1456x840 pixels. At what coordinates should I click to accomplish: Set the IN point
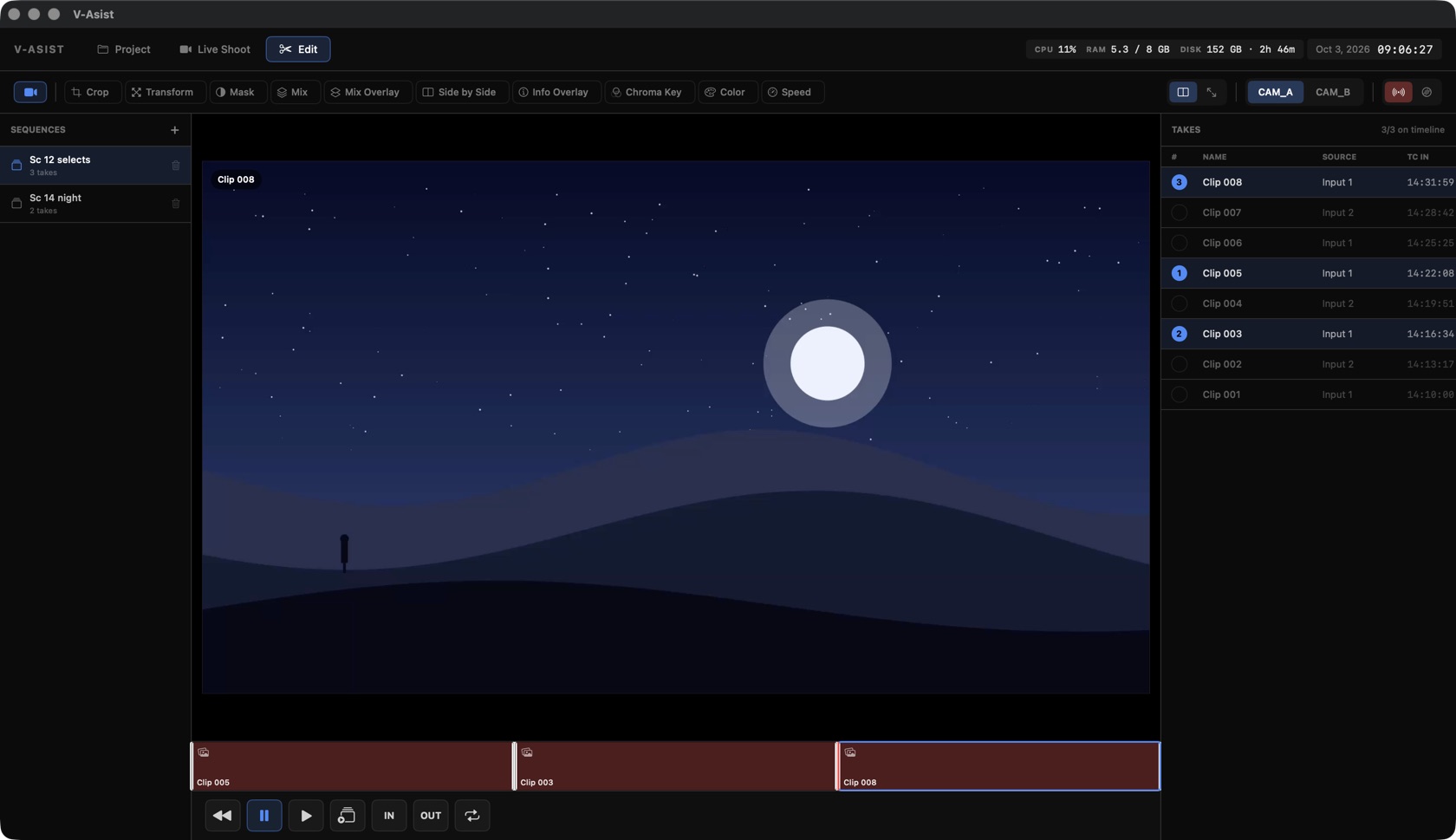(x=389, y=816)
